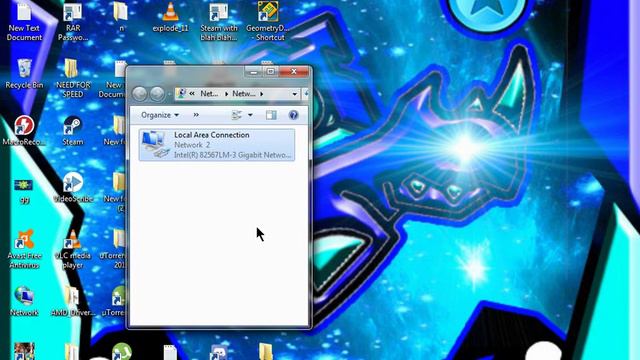Open the Network desktop icon
Image resolution: width=640 pixels, height=360 pixels.
(24, 301)
